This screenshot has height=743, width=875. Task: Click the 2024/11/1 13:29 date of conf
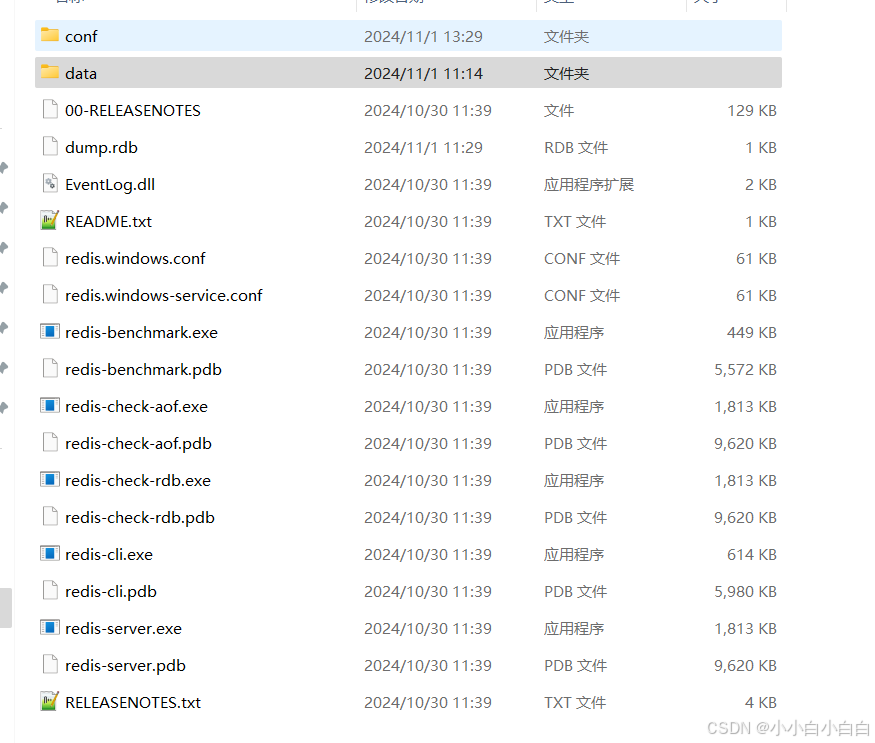[x=424, y=36]
